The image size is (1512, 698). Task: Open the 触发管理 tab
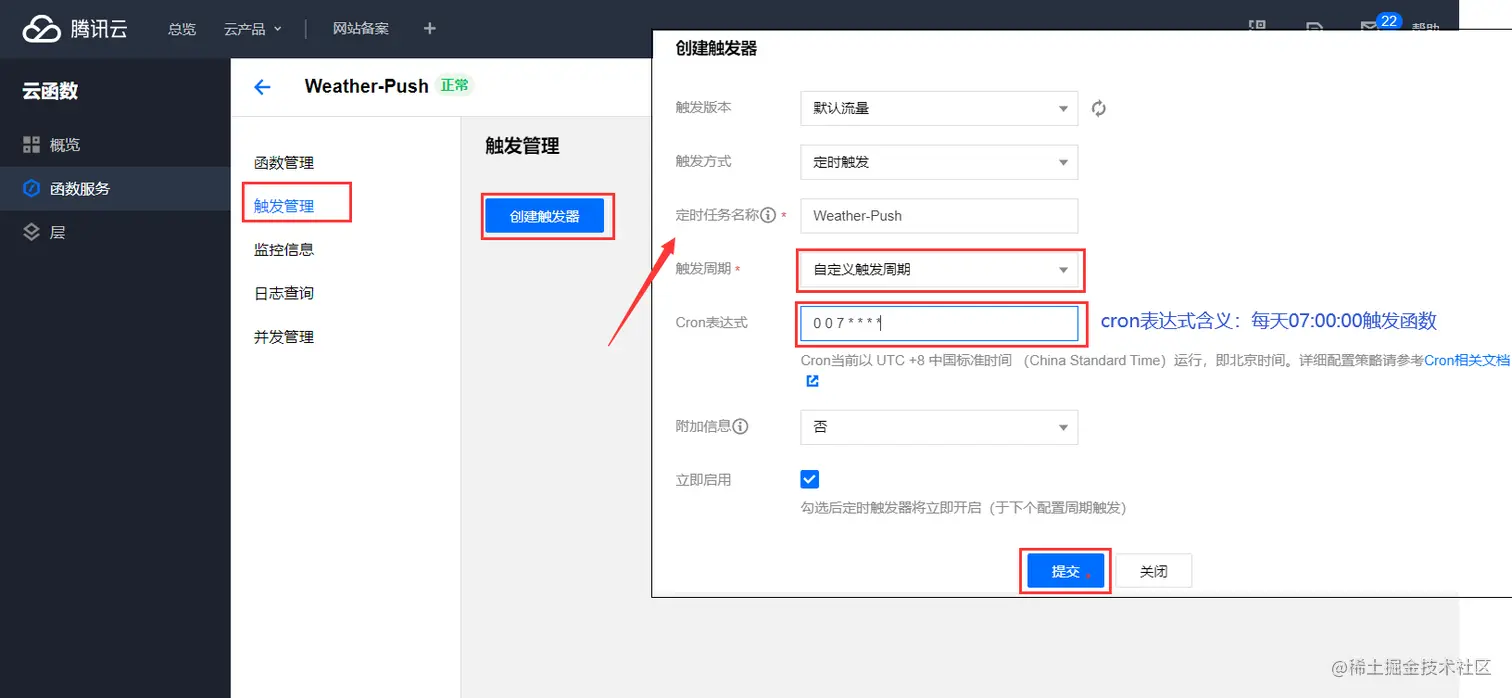pyautogui.click(x=284, y=206)
